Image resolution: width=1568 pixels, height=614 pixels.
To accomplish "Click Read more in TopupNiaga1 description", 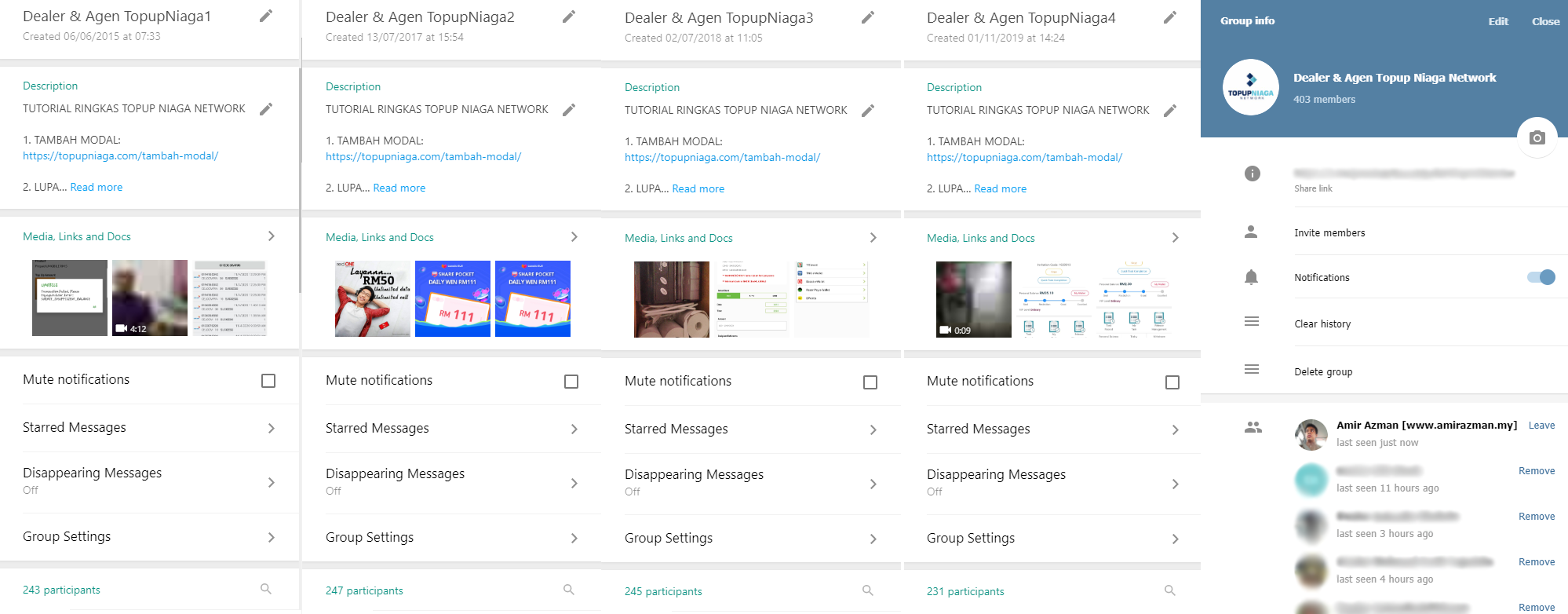I will (97, 188).
